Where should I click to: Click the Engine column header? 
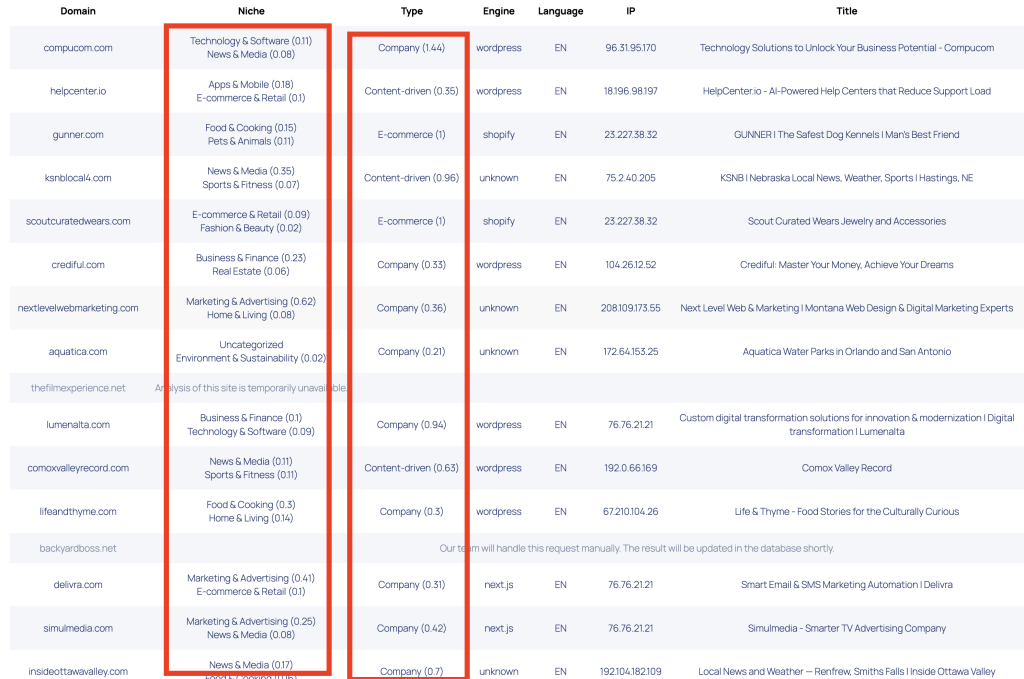pyautogui.click(x=498, y=11)
